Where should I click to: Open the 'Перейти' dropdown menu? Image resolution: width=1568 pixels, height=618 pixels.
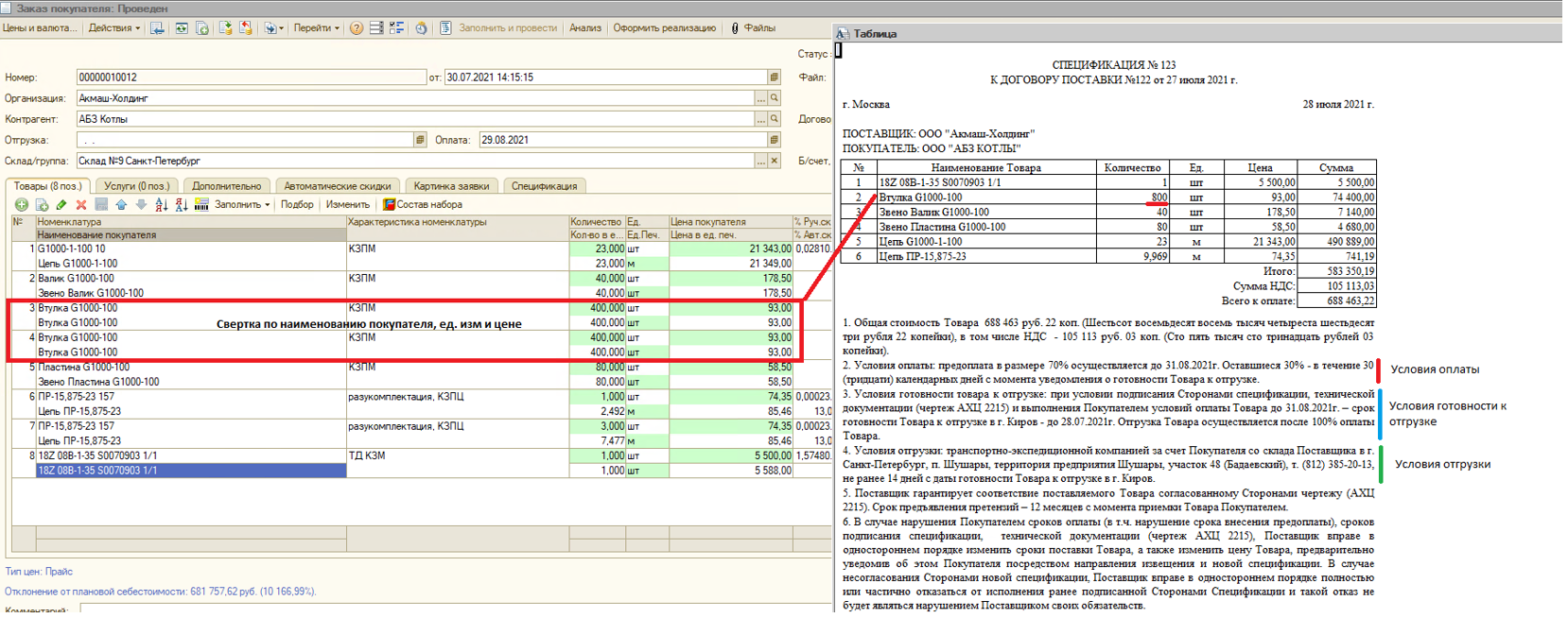[316, 28]
